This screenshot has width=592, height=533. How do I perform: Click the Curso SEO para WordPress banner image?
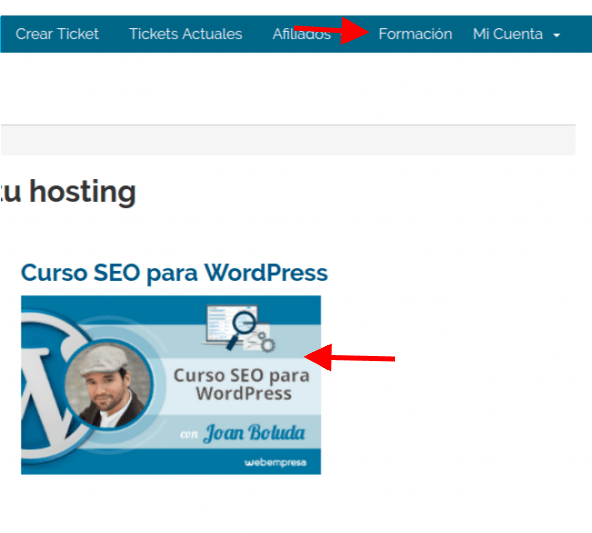(x=171, y=385)
